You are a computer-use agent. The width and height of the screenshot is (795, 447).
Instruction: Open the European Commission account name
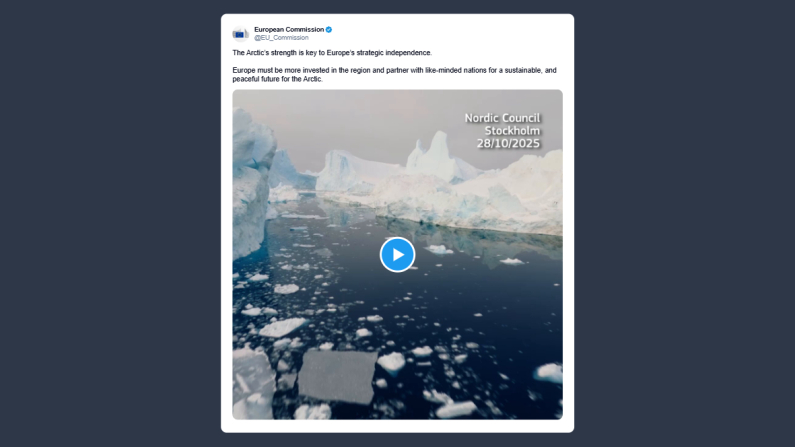point(289,29)
